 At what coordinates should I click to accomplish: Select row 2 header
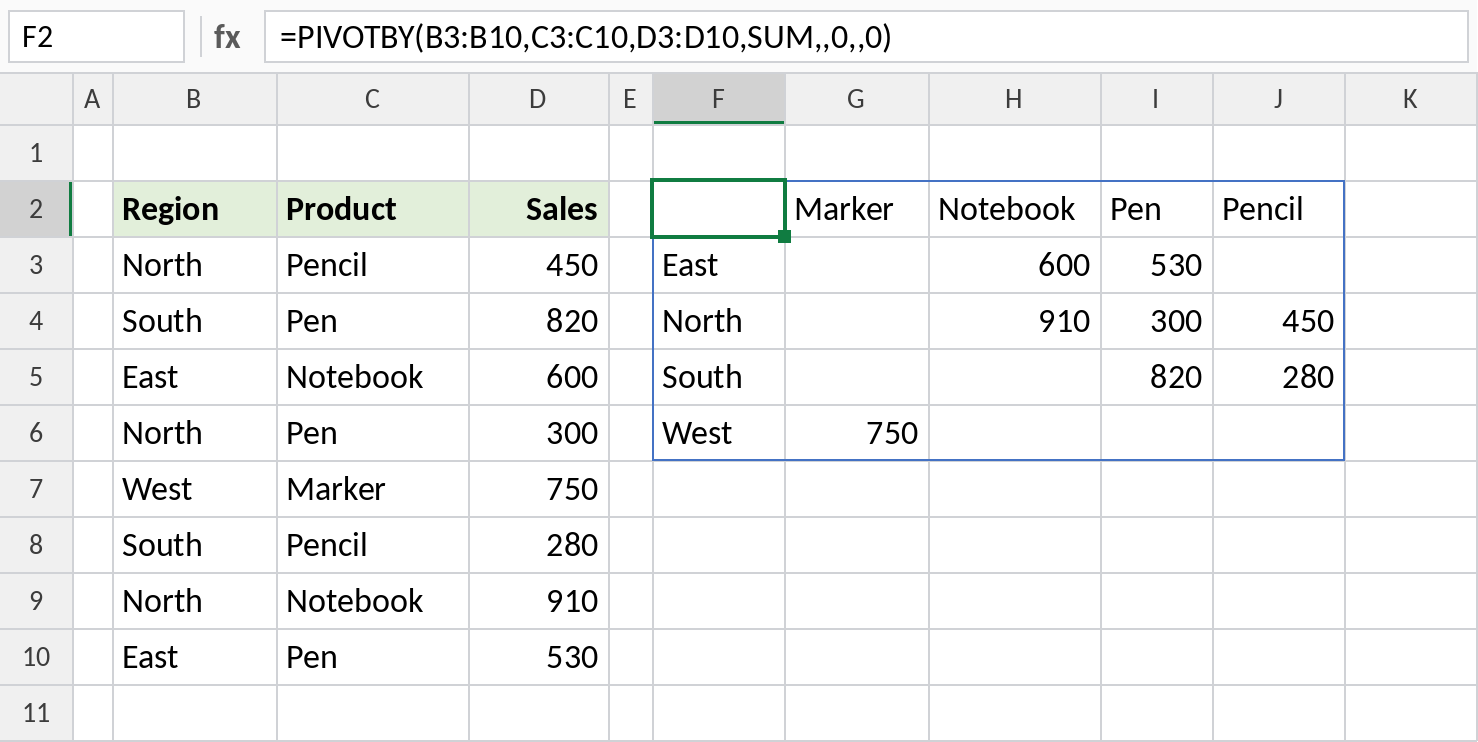[x=36, y=209]
